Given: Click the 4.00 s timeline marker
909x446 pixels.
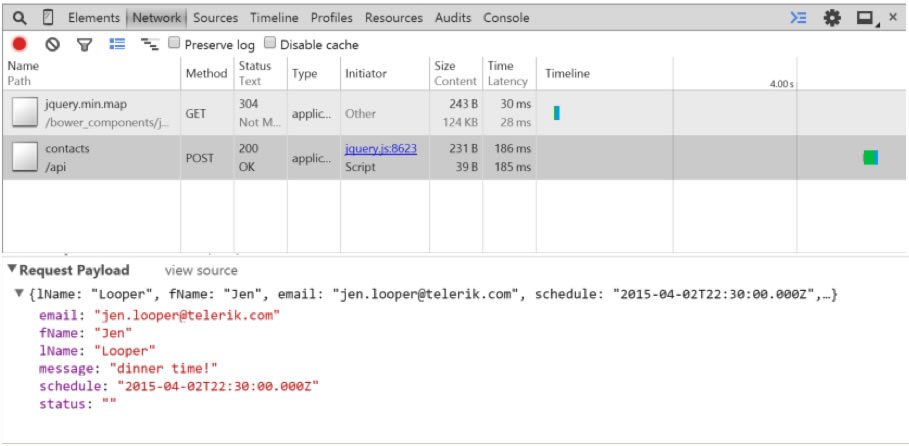Looking at the screenshot, I should (x=781, y=84).
